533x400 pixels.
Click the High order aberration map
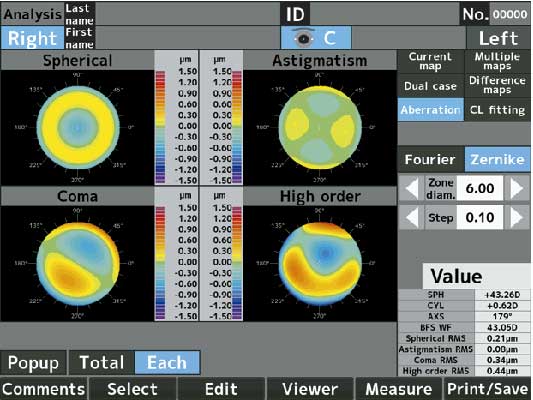point(320,263)
